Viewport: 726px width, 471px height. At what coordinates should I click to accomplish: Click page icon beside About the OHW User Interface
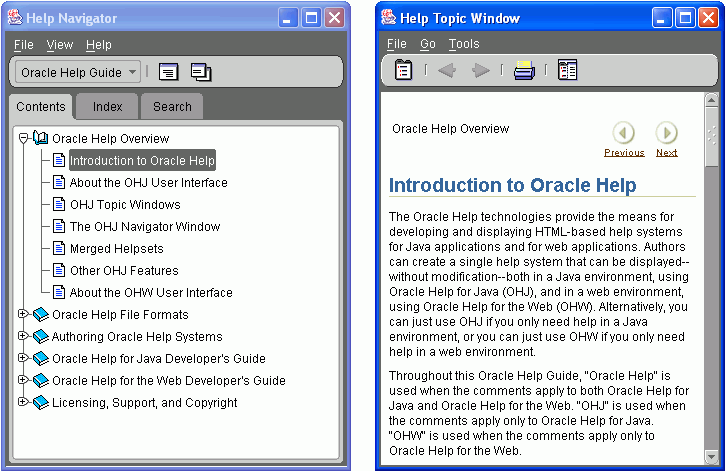[59, 292]
